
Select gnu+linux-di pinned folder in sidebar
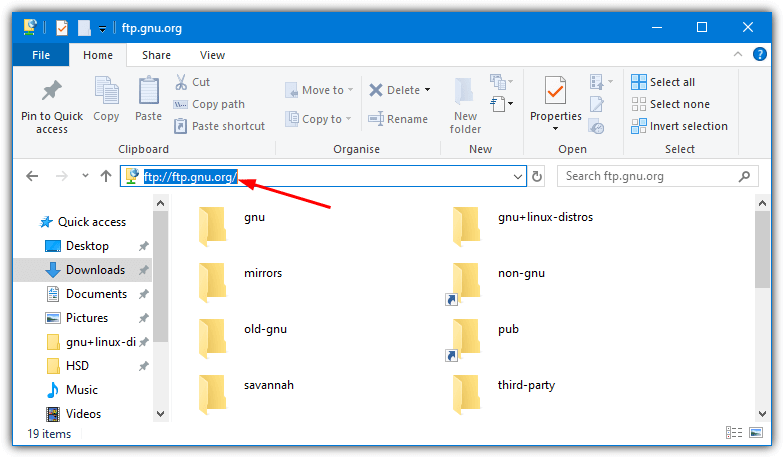pos(100,342)
